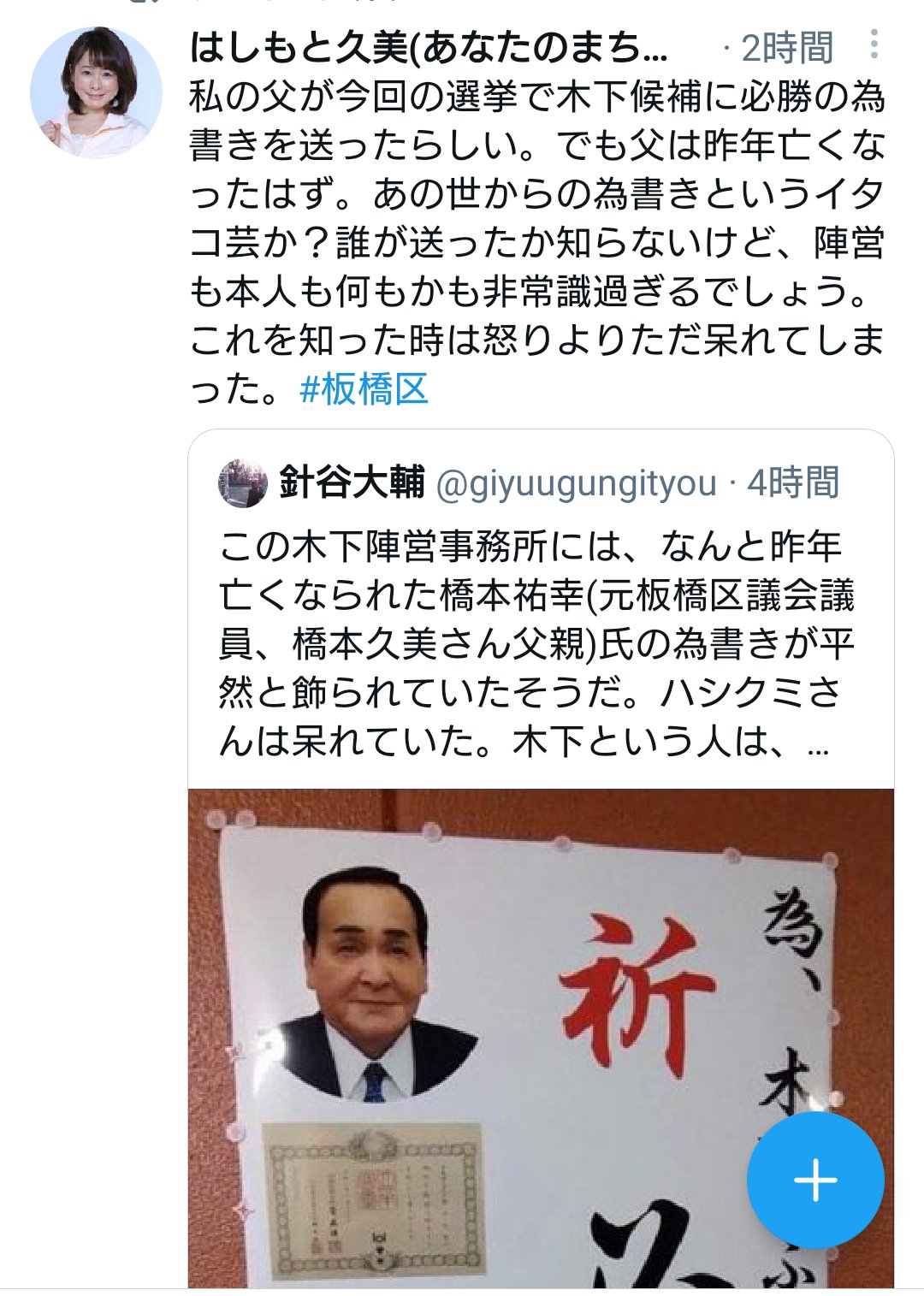Open はしもと久美 display name

click(x=429, y=47)
